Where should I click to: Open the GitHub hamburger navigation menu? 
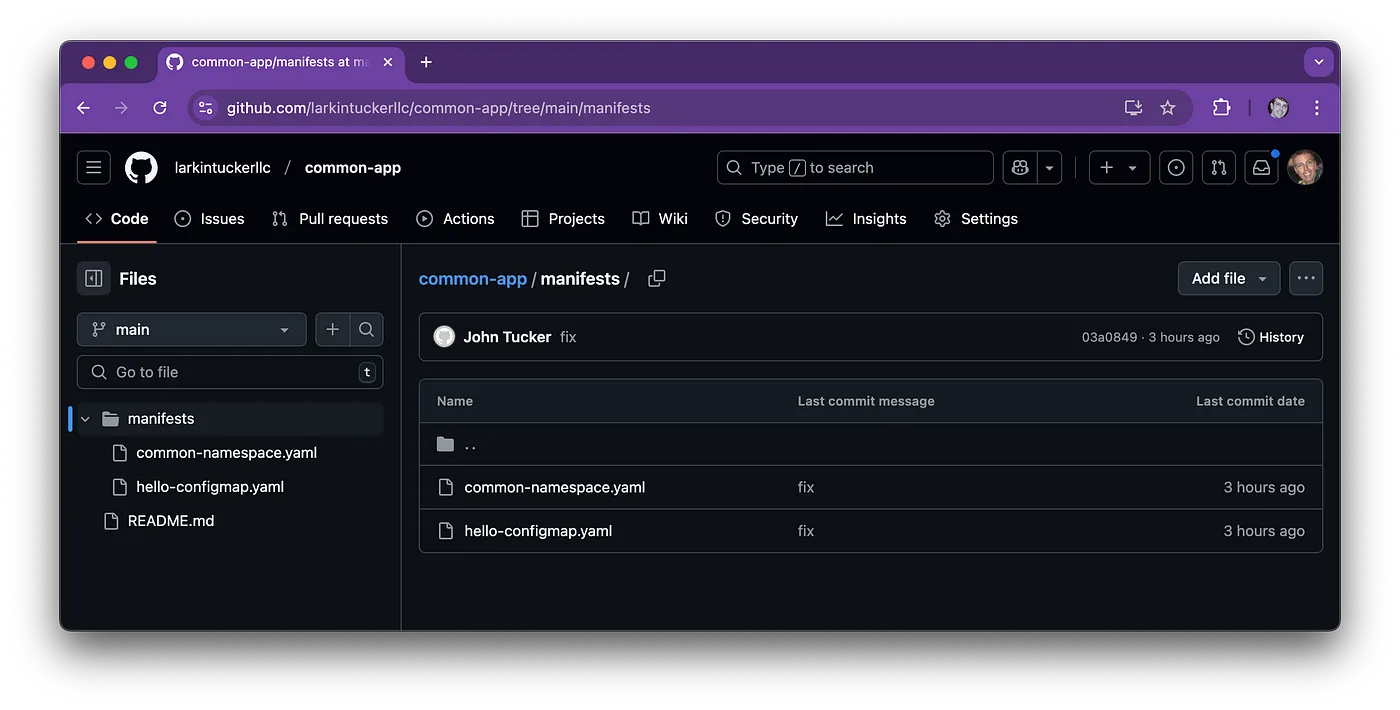point(94,168)
